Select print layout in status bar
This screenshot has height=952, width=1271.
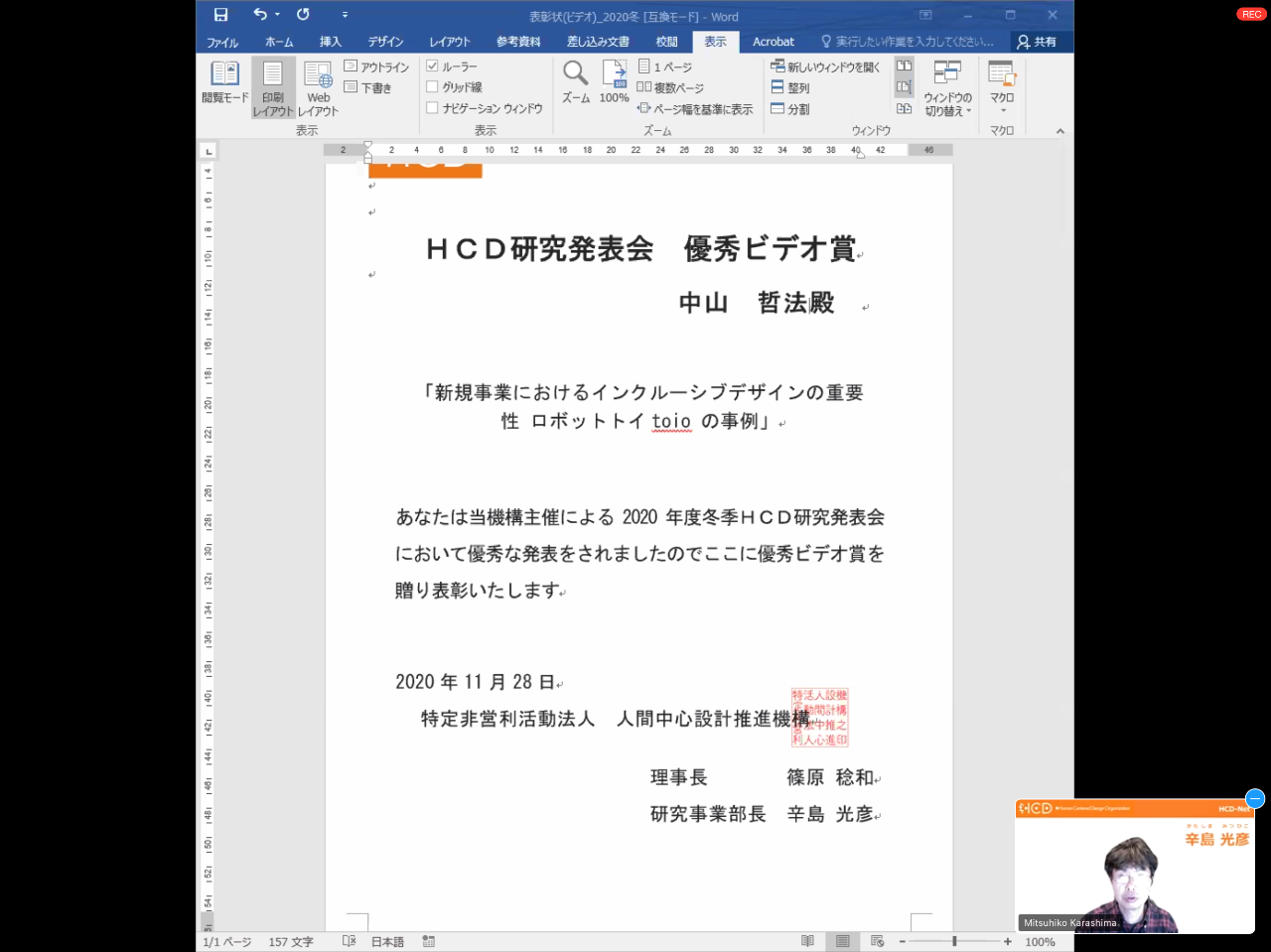click(x=842, y=941)
